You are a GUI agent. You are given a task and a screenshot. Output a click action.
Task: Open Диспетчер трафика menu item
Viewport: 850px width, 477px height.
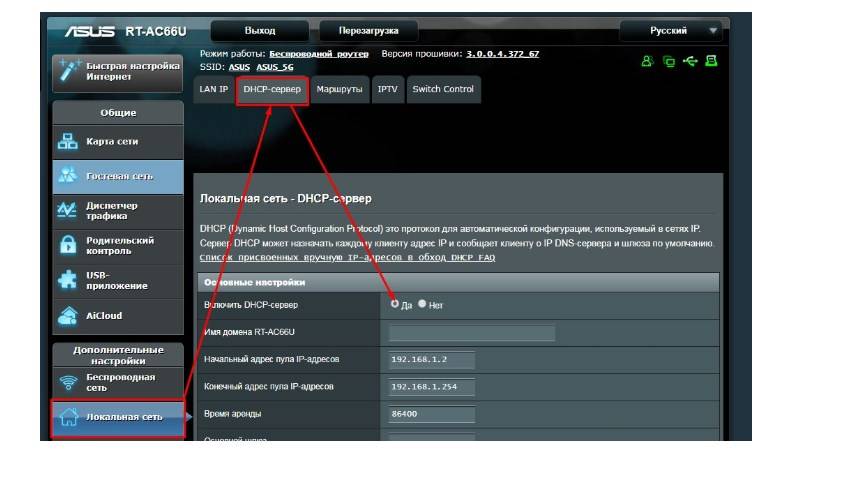click(118, 211)
